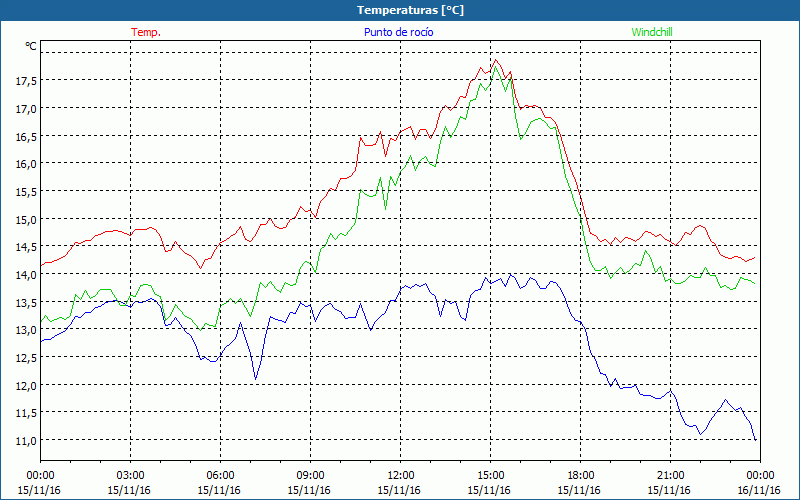Select the 16,0 y-axis value
Screen dimensions: 800x500
coord(25,164)
